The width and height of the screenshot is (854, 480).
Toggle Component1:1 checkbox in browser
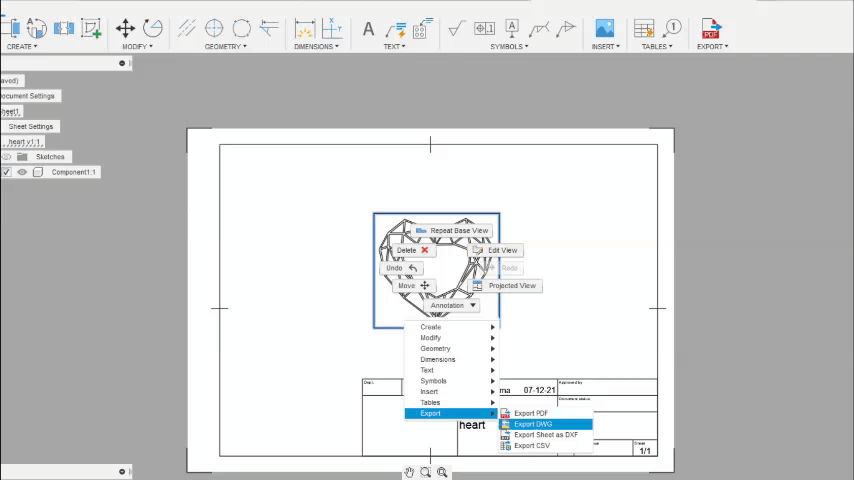click(x=6, y=172)
